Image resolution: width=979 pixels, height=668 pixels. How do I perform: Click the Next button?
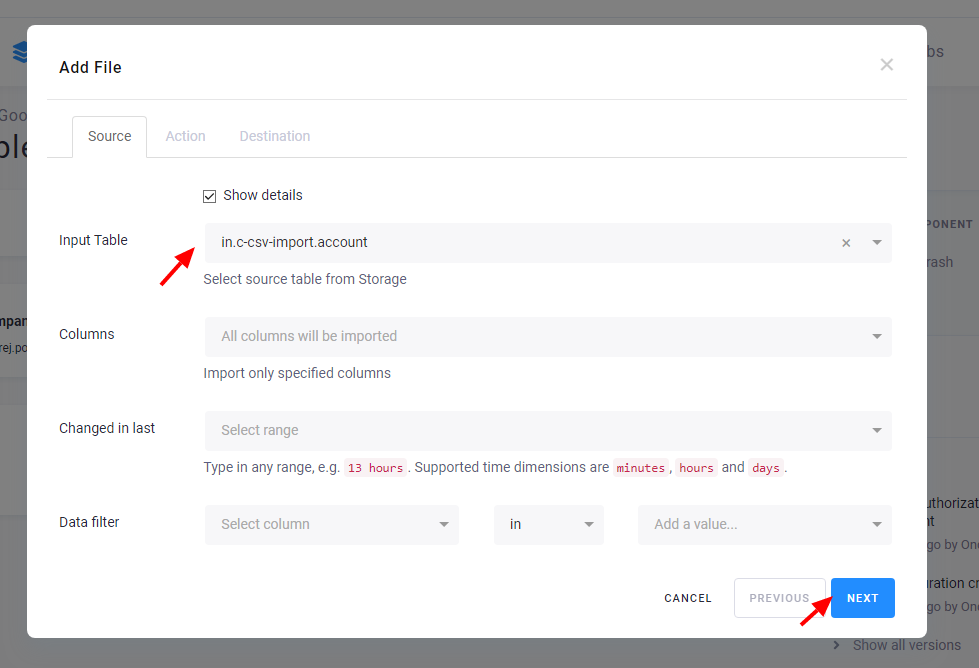coord(862,598)
